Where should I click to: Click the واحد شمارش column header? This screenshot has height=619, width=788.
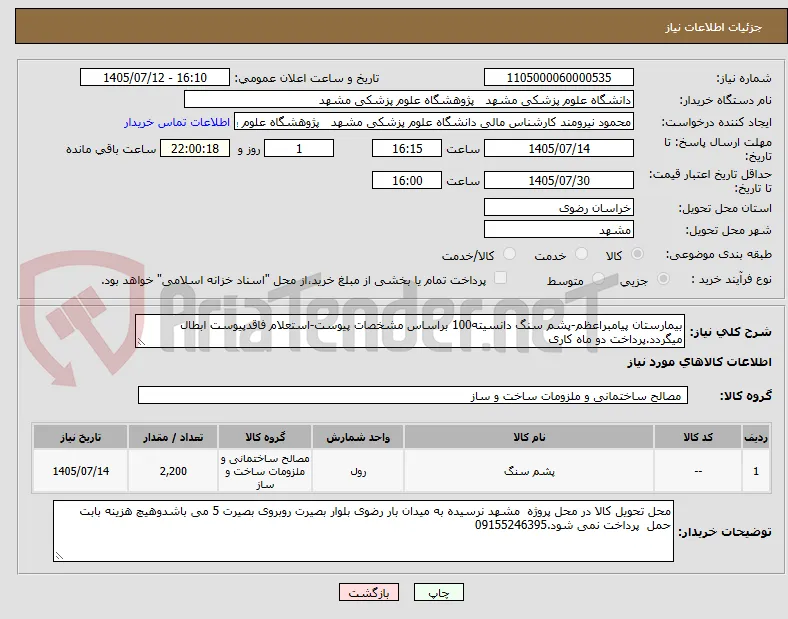coord(358,437)
